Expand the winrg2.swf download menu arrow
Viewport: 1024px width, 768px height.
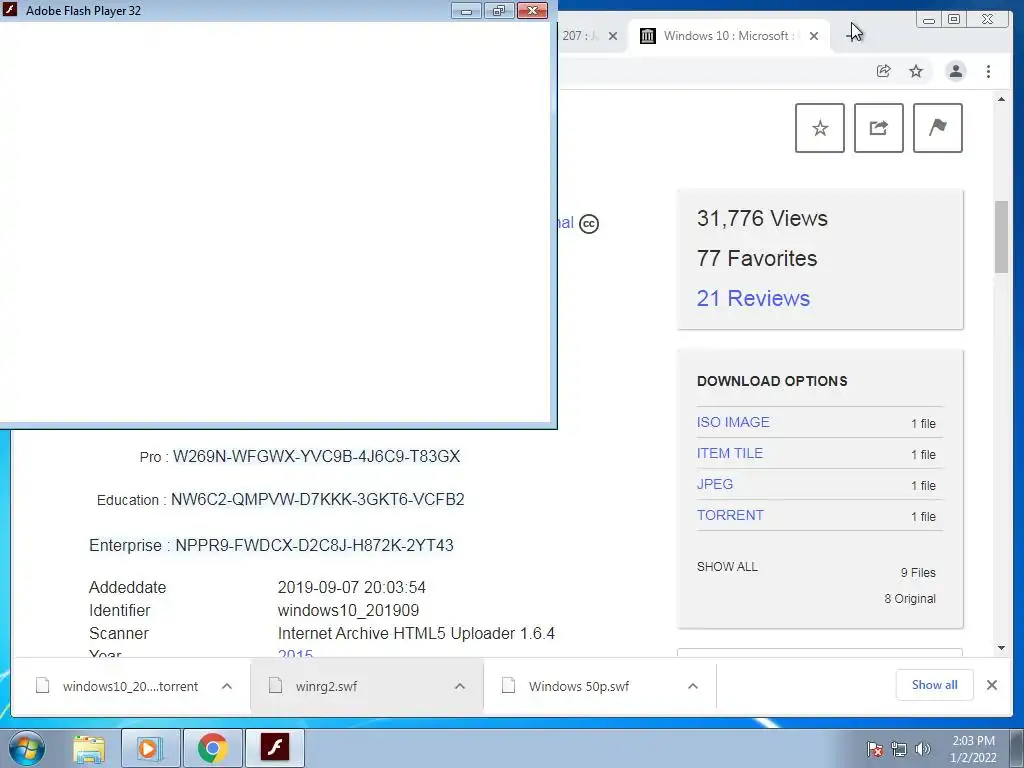(460, 686)
